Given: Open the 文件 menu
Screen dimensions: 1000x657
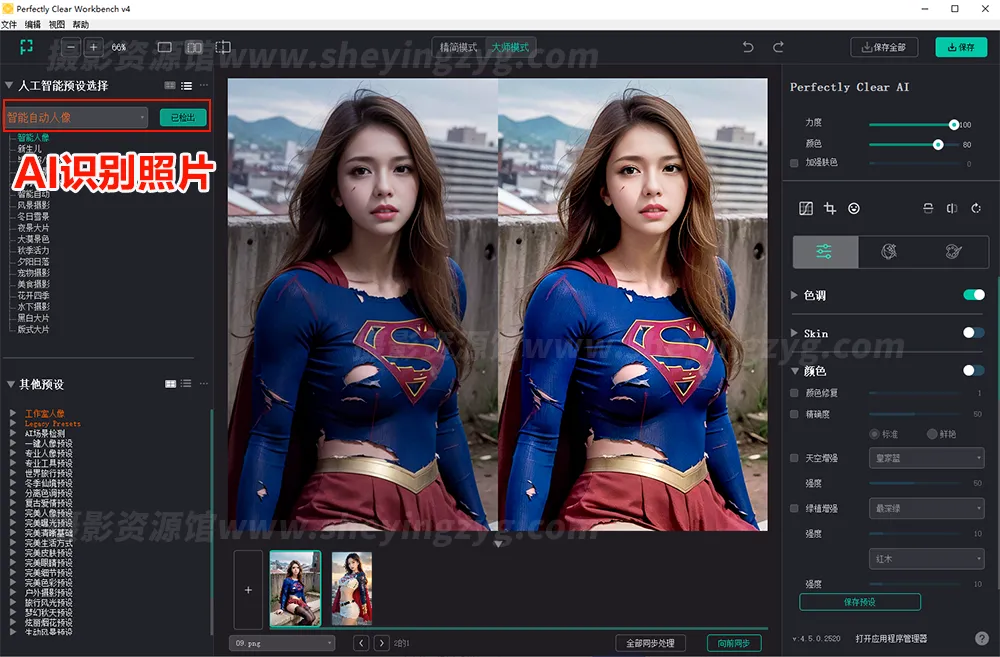Looking at the screenshot, I should [9, 25].
